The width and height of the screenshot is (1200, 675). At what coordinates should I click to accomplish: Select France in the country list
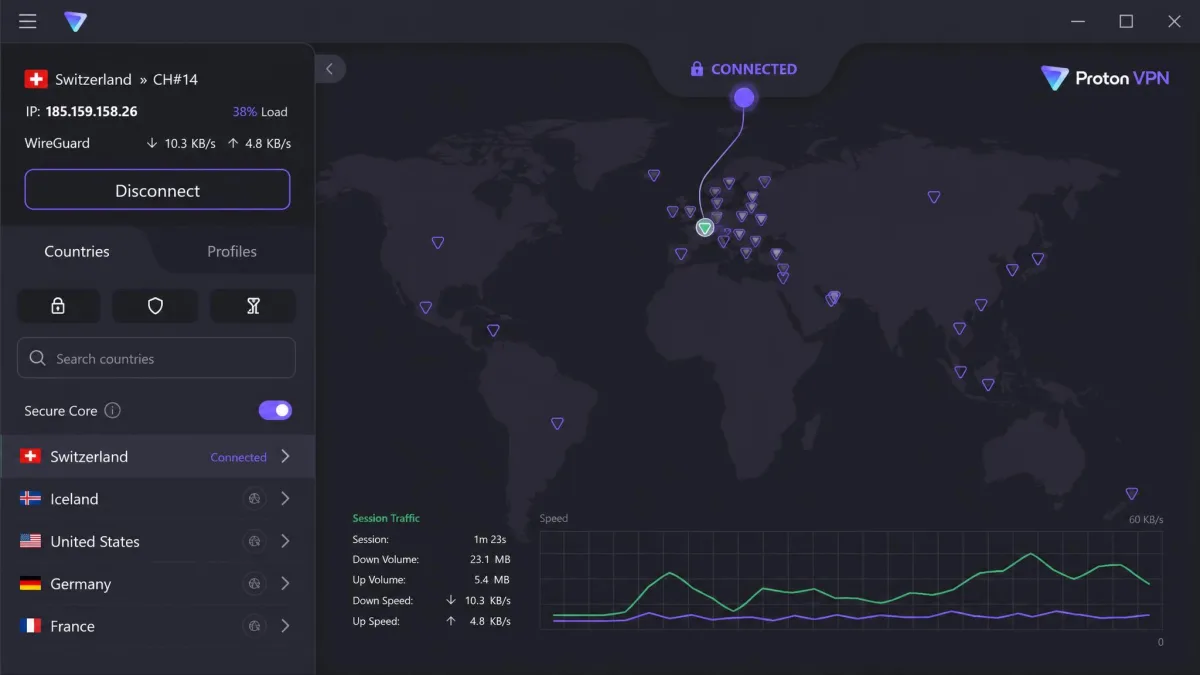pos(157,626)
